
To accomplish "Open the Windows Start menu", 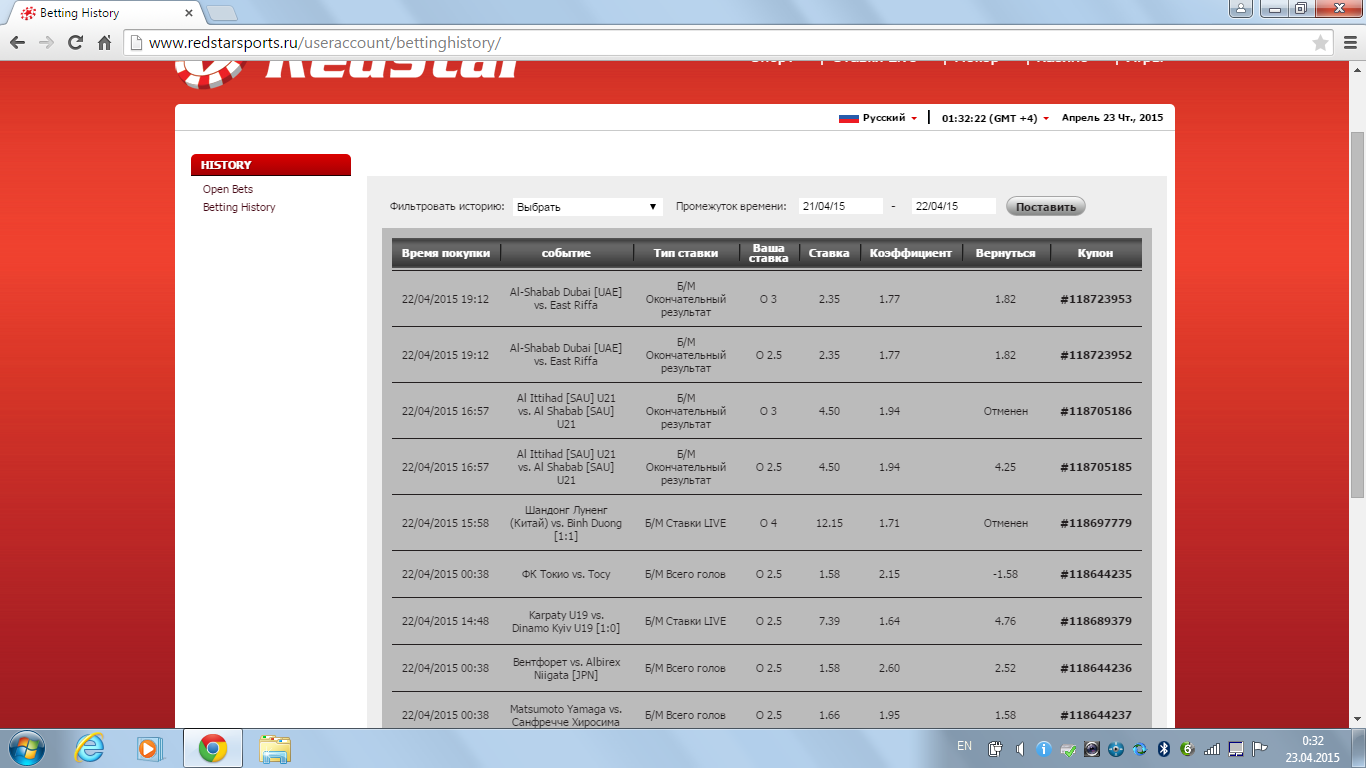I will [x=24, y=747].
